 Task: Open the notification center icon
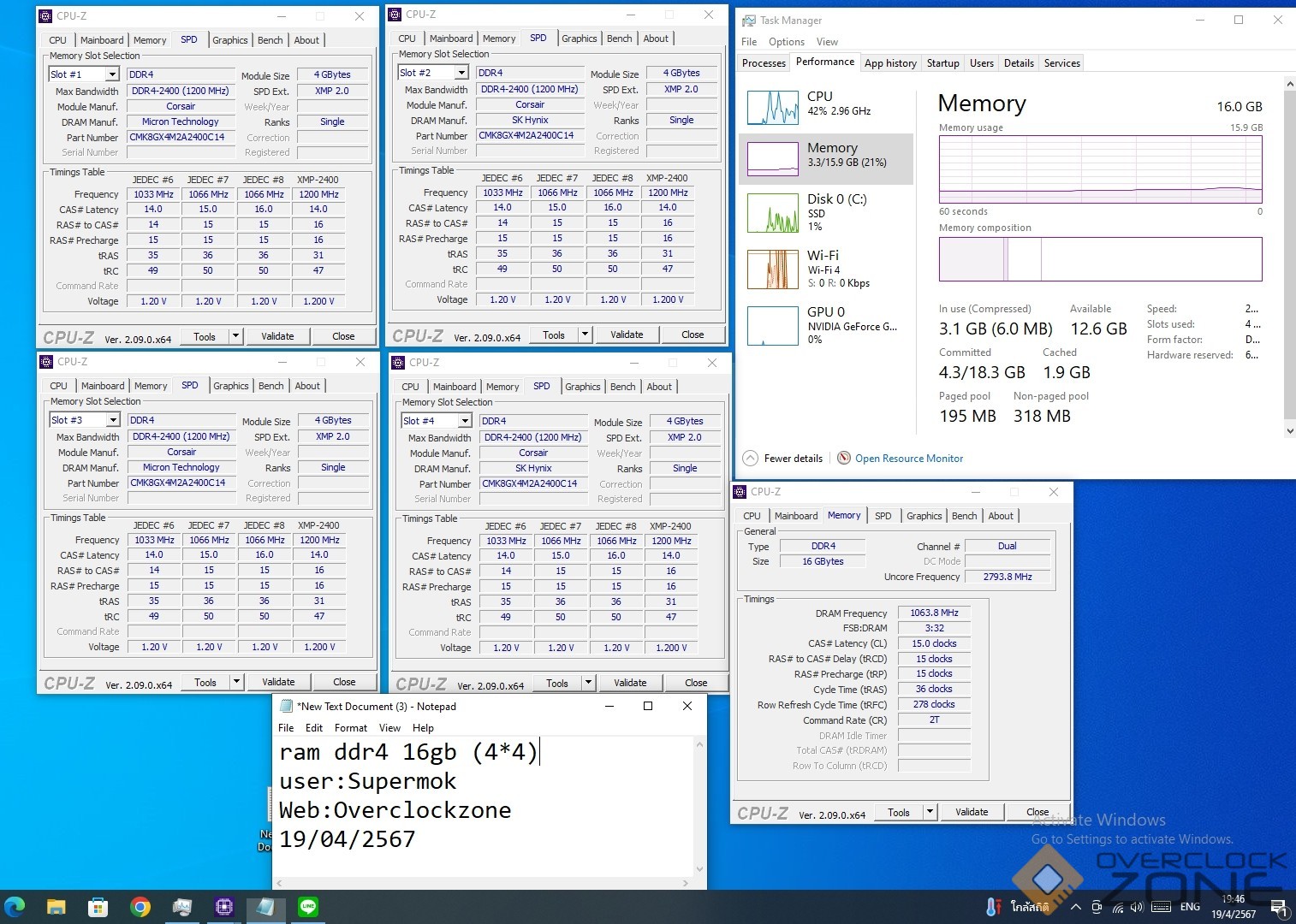(1279, 907)
